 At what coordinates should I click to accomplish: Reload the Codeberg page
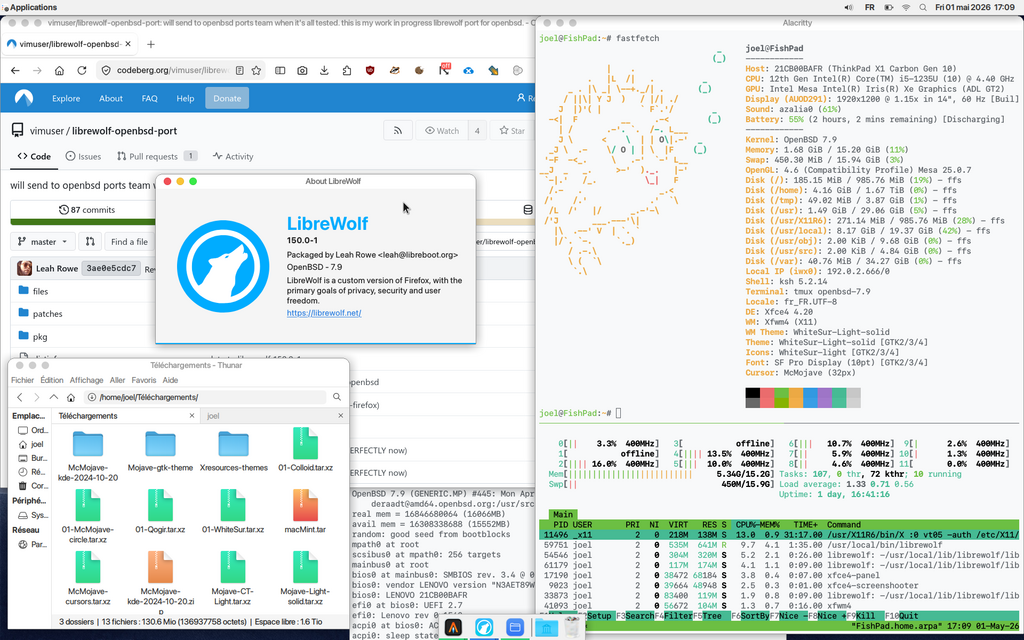pos(82,71)
